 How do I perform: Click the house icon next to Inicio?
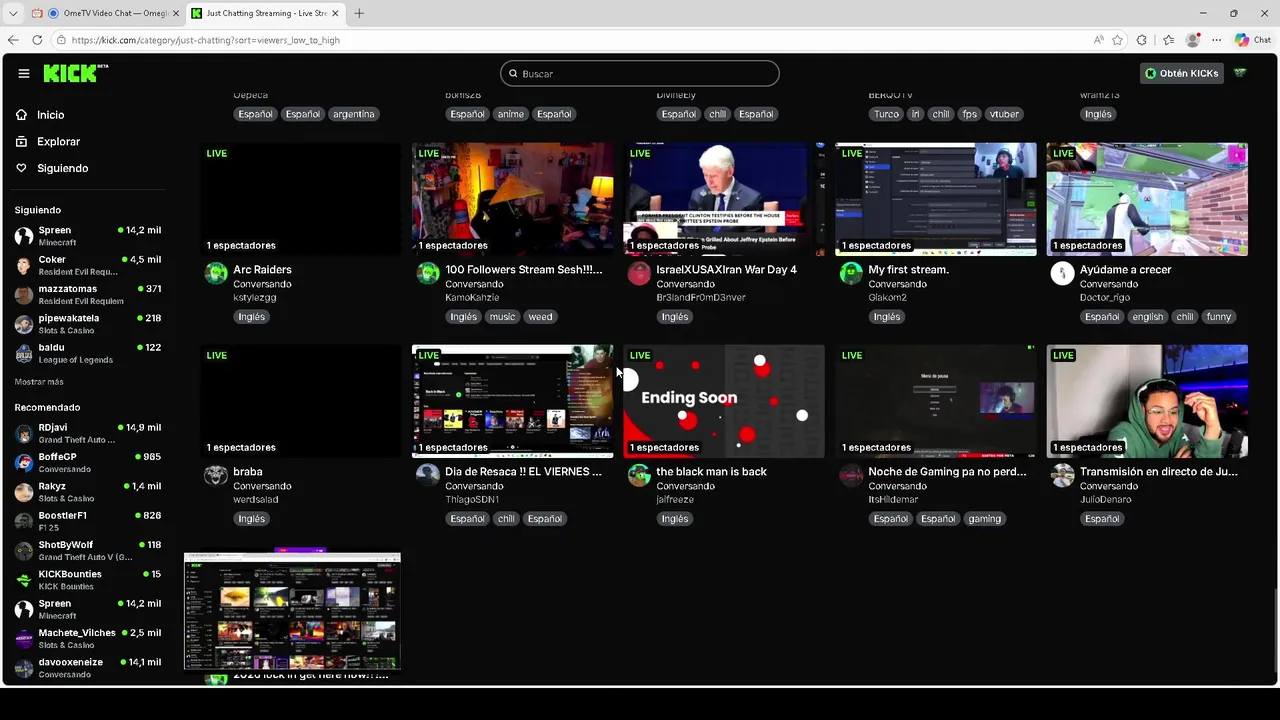click(22, 115)
